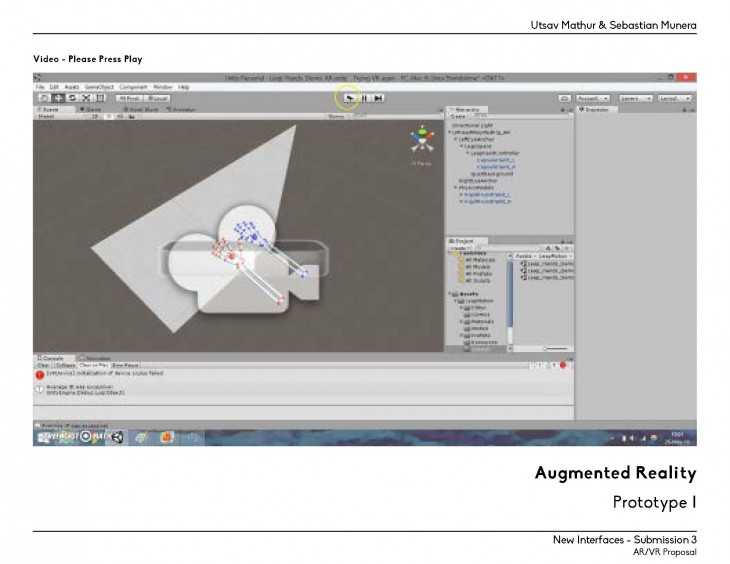Click the red error icon in Console log
The height and width of the screenshot is (564, 730).
(40, 375)
